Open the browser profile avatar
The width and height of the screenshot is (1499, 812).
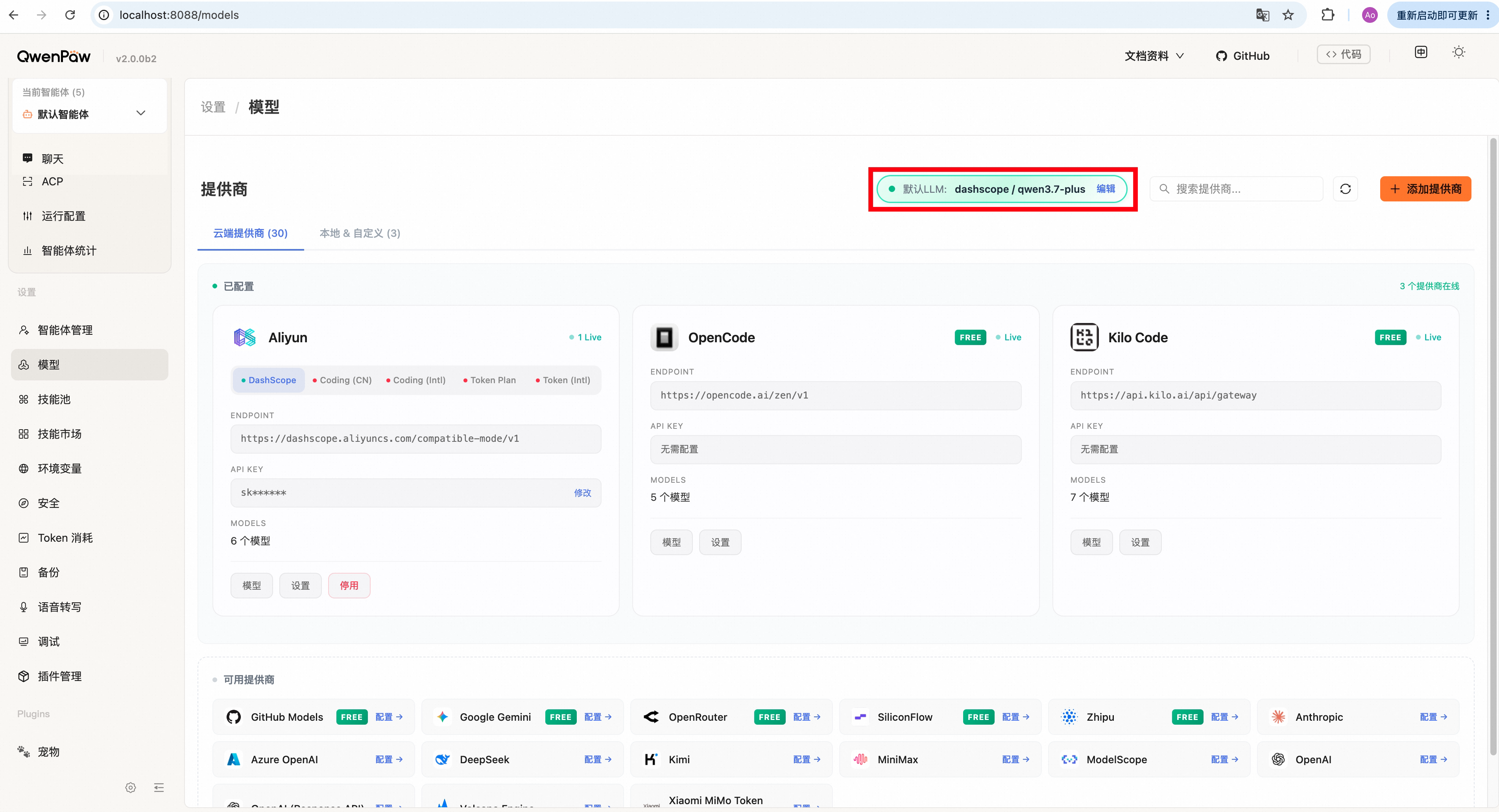[1370, 15]
